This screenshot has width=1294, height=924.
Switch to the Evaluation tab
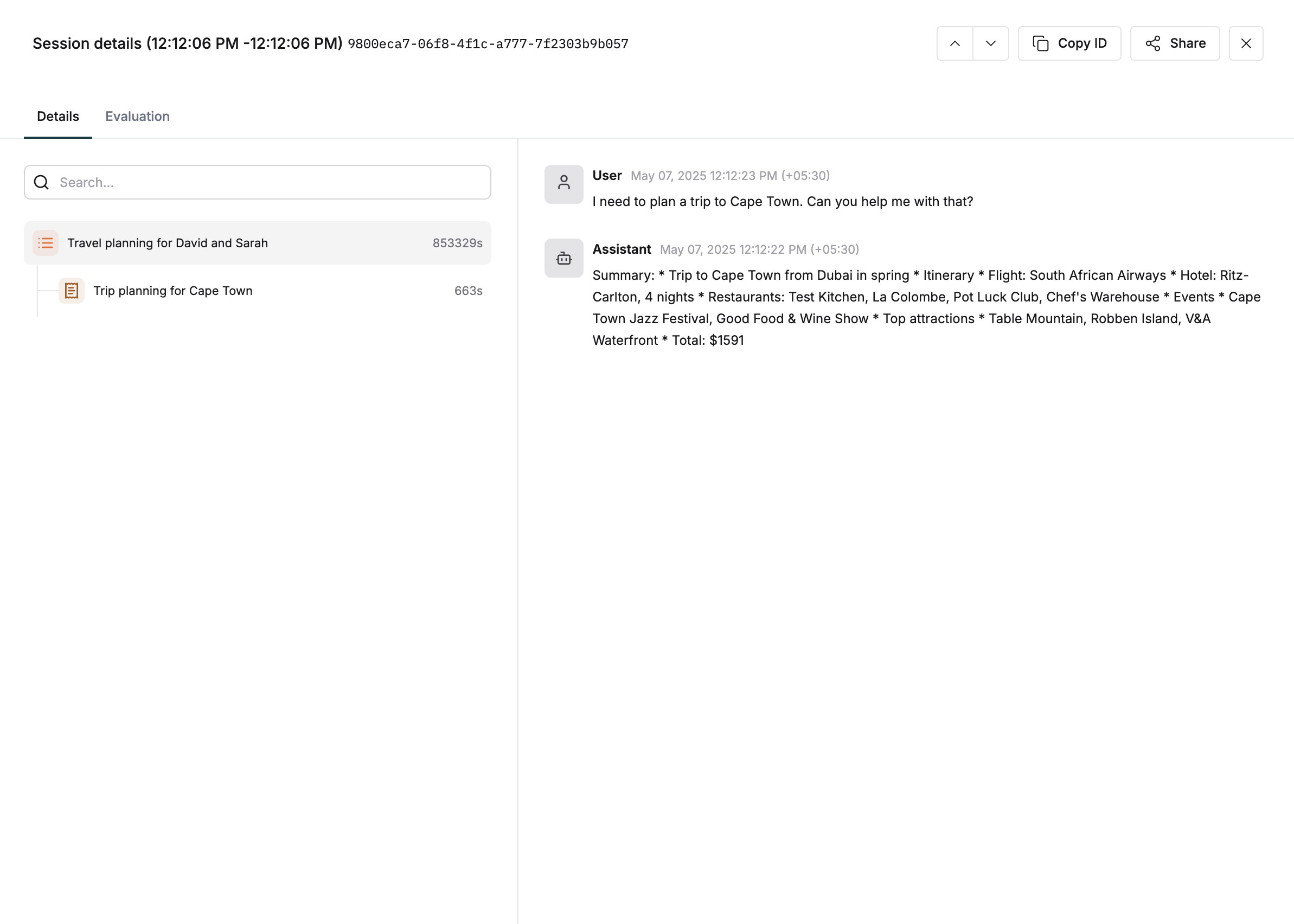(137, 116)
